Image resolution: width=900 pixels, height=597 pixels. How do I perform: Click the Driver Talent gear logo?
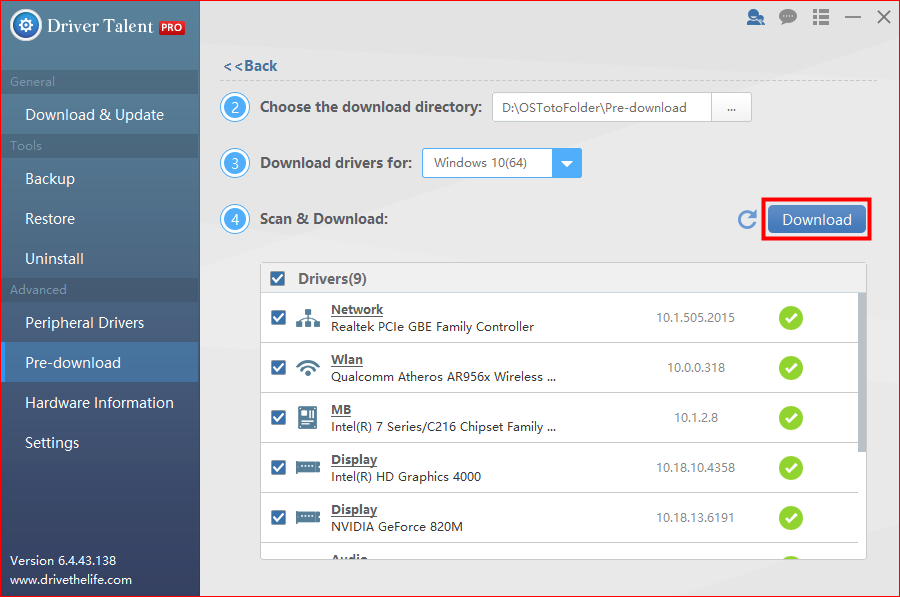(26, 25)
